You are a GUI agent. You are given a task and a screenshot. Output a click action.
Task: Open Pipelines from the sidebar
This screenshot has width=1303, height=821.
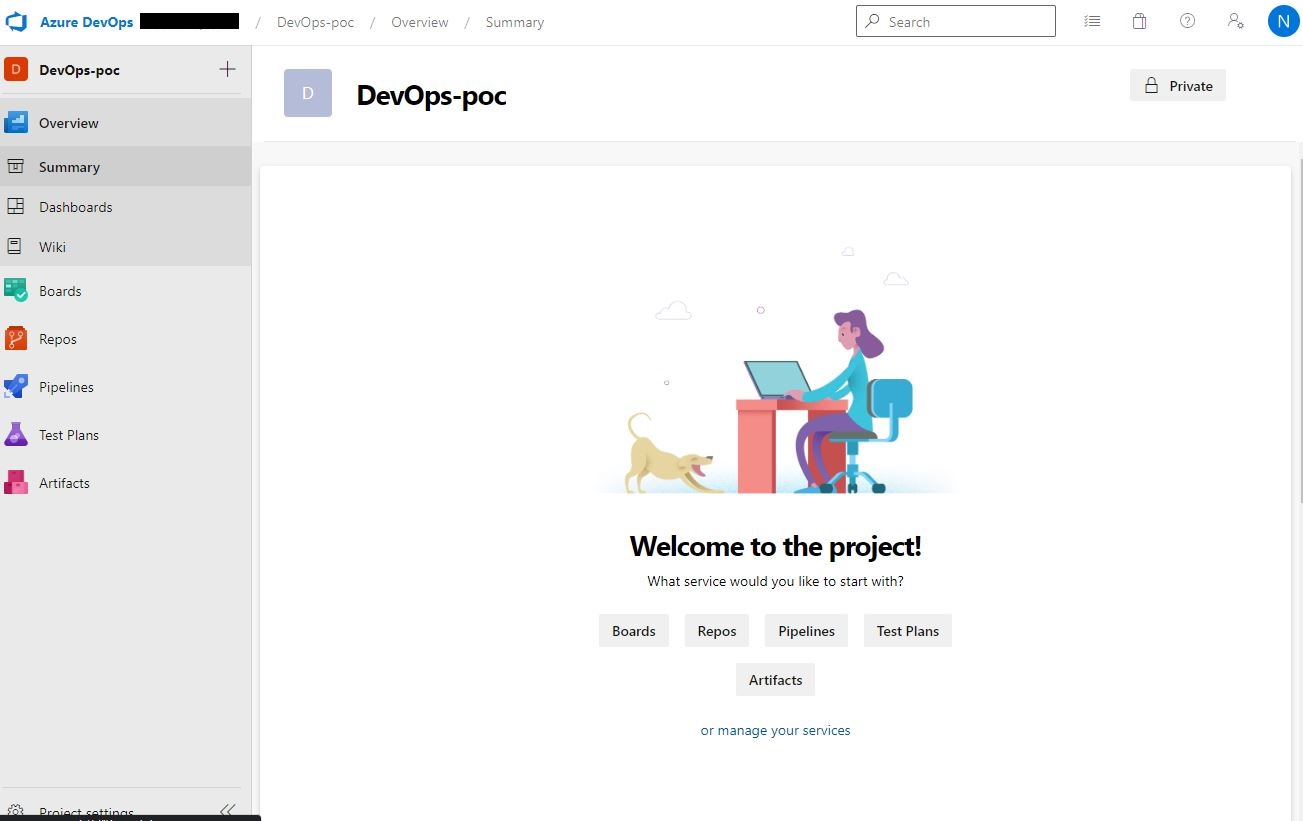point(66,387)
